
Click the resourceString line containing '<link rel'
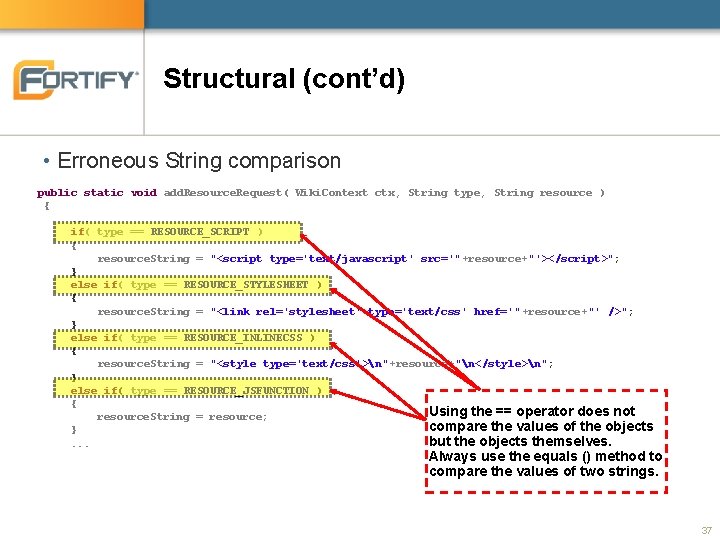365,312
